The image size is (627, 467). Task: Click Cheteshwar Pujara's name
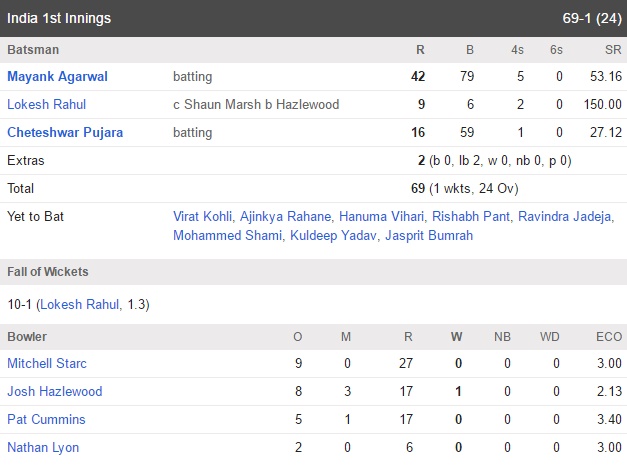click(65, 132)
